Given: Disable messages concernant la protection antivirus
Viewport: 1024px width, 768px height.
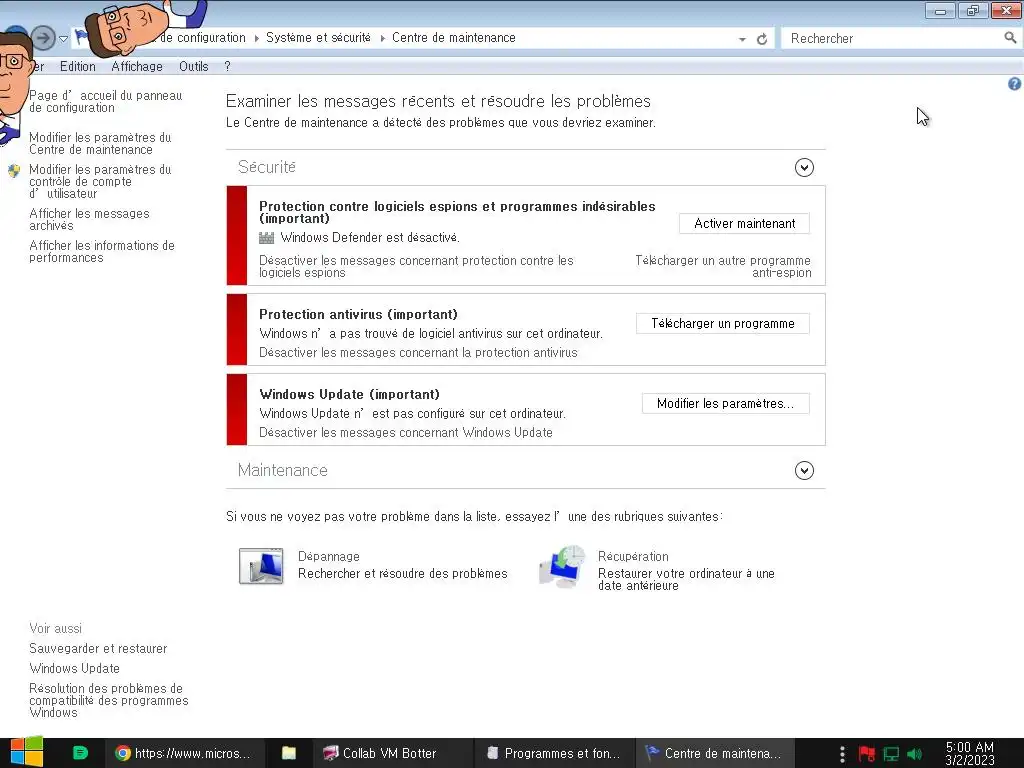Looking at the screenshot, I should pyautogui.click(x=418, y=353).
